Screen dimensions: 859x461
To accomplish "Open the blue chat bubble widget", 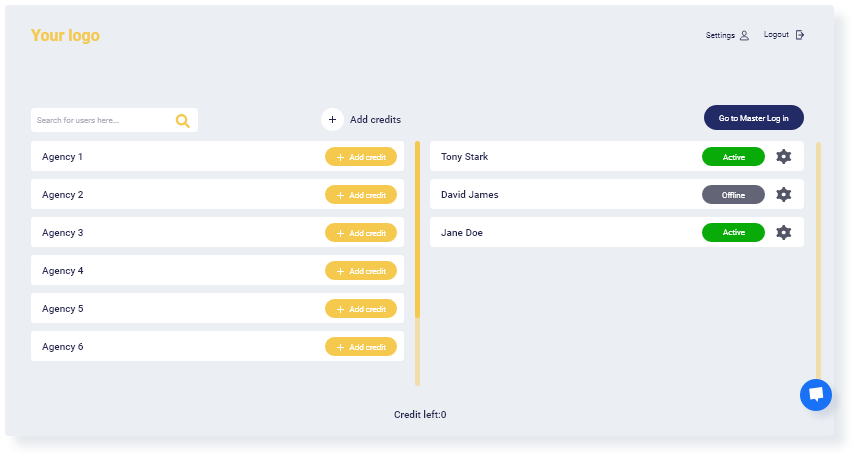I will pyautogui.click(x=816, y=395).
